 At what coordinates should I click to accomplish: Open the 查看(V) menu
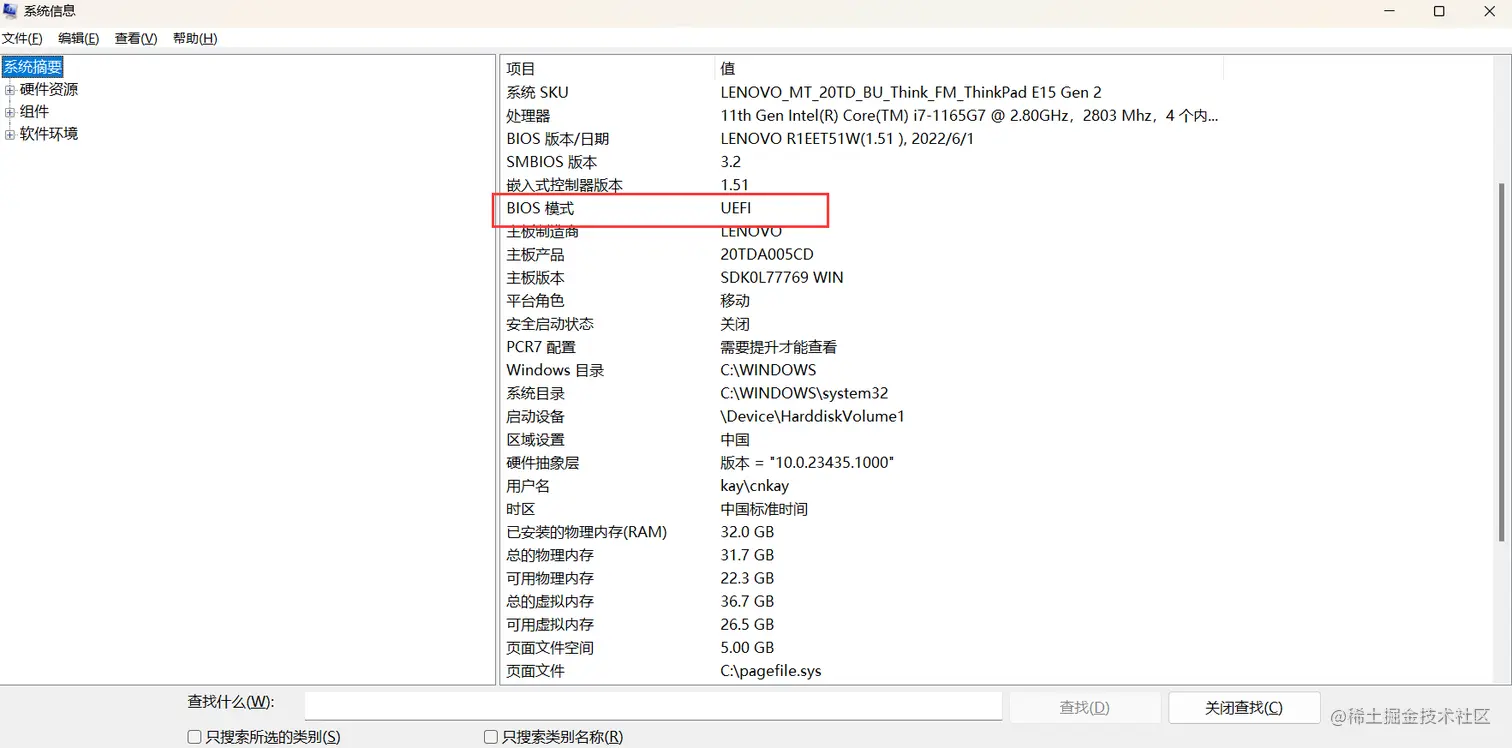click(x=136, y=38)
